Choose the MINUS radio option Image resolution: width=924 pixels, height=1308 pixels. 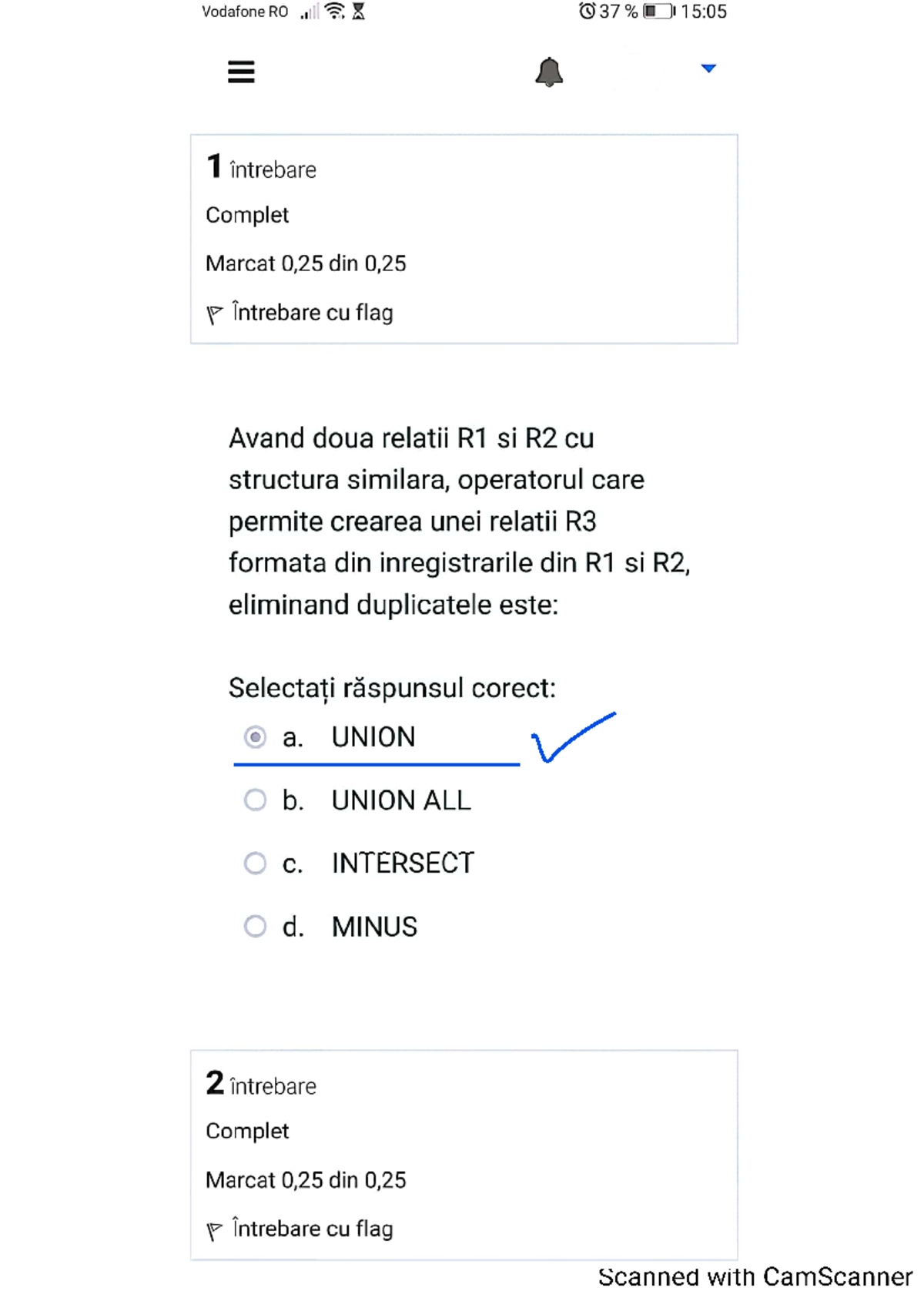coord(255,926)
